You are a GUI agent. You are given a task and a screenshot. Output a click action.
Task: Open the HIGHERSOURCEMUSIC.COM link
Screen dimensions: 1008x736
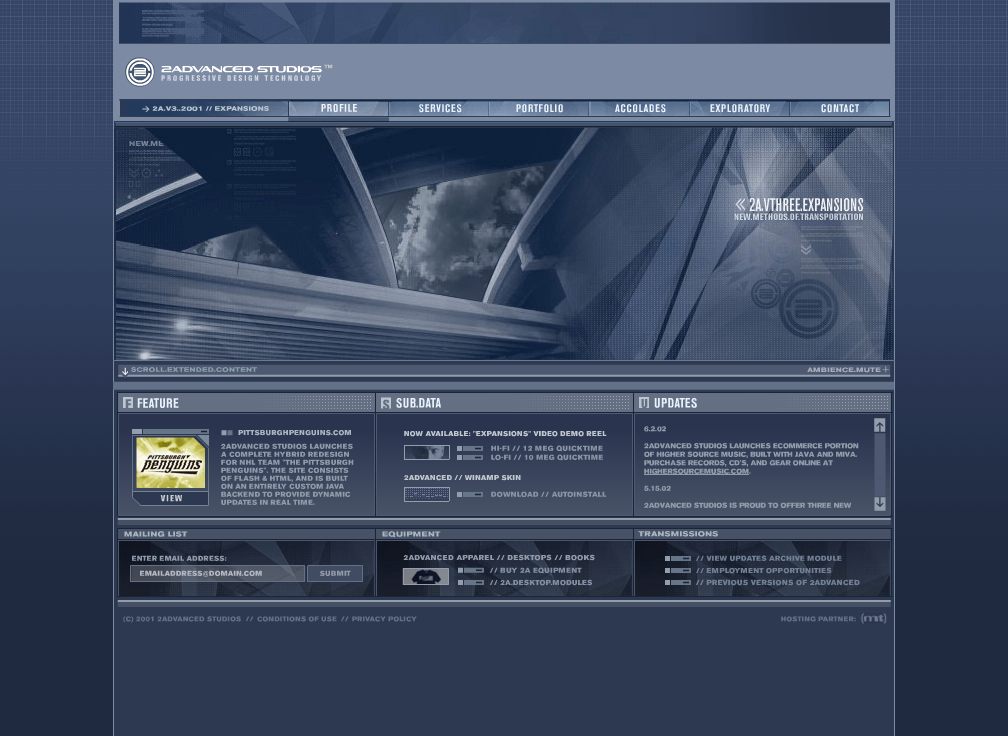click(696, 471)
